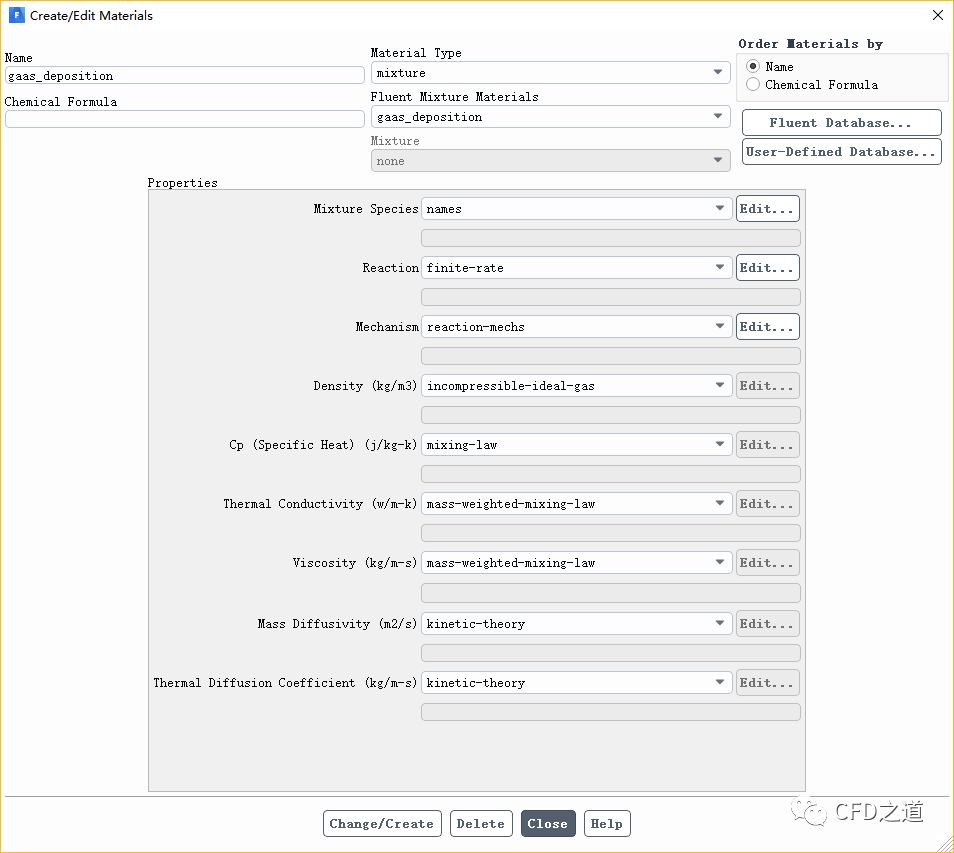Open Help for this dialog

pyautogui.click(x=607, y=824)
